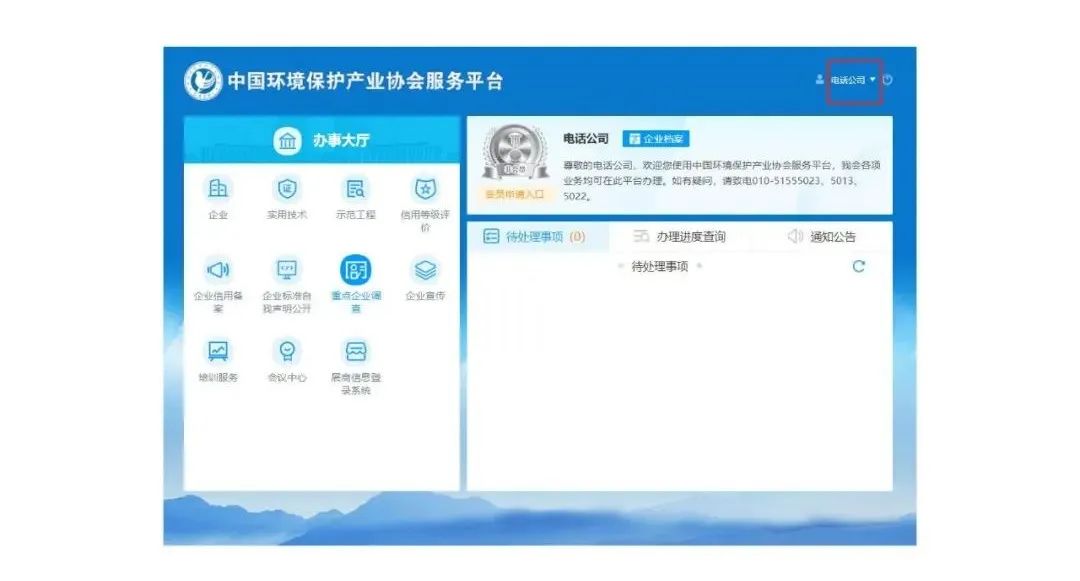Viewport: 1080px width, 581px height.
Task: Open the 展商信息登录系统 storefront icon
Action: click(355, 351)
